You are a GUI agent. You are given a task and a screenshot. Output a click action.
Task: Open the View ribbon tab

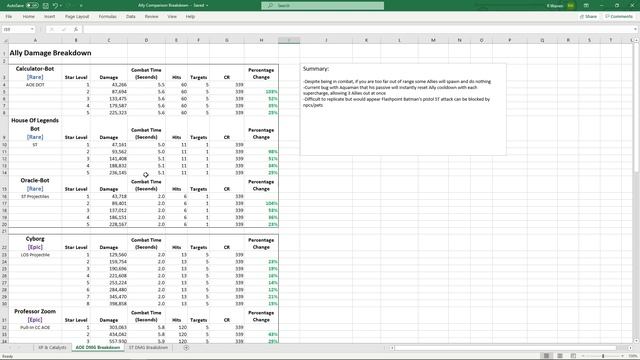[172, 17]
